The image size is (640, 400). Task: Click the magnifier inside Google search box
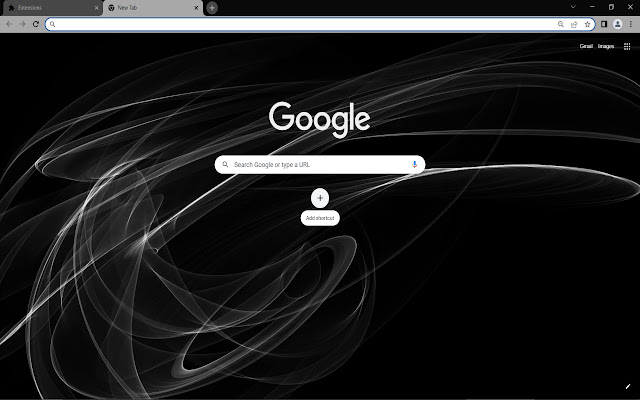(x=225, y=164)
